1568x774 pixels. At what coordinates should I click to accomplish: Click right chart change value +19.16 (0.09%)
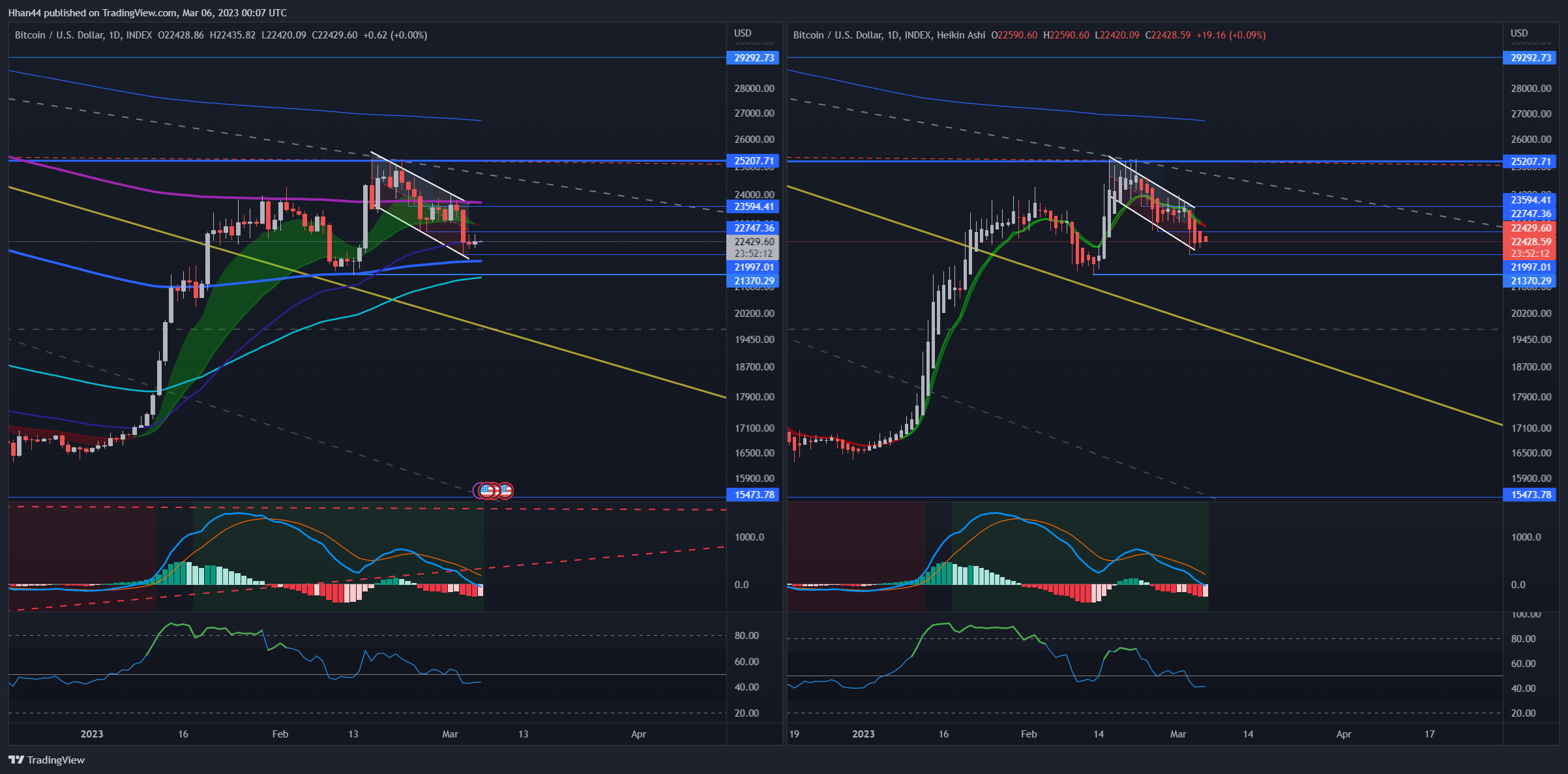(x=1231, y=35)
